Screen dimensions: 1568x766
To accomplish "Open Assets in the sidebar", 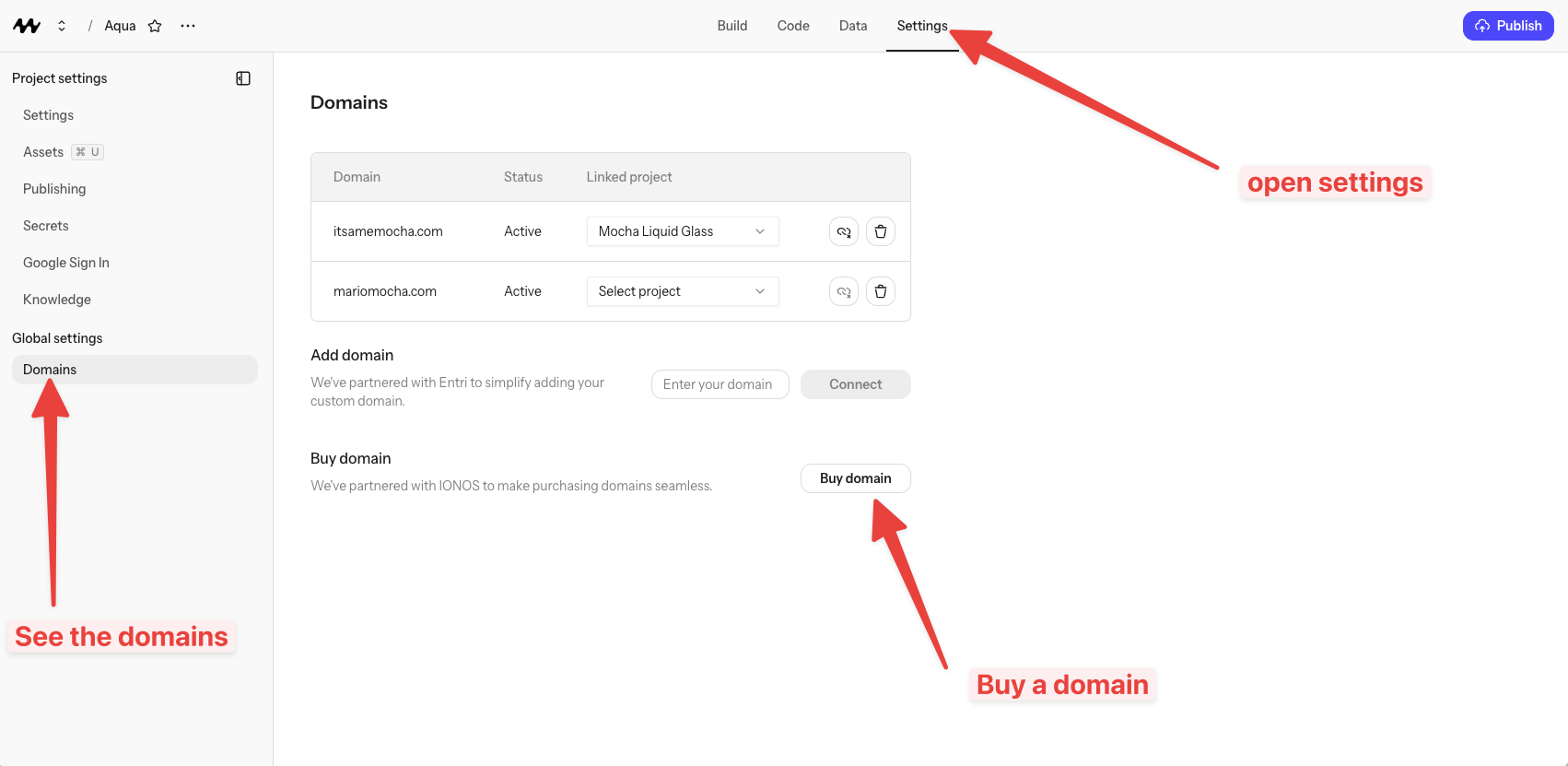I will (x=43, y=152).
